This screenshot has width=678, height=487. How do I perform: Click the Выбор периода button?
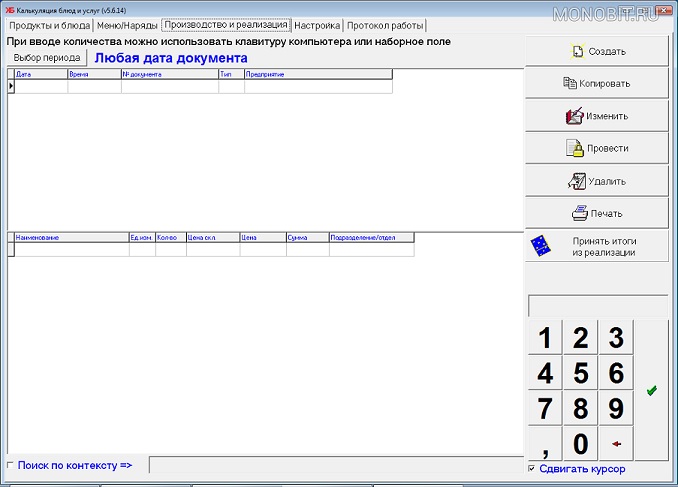[x=47, y=57]
